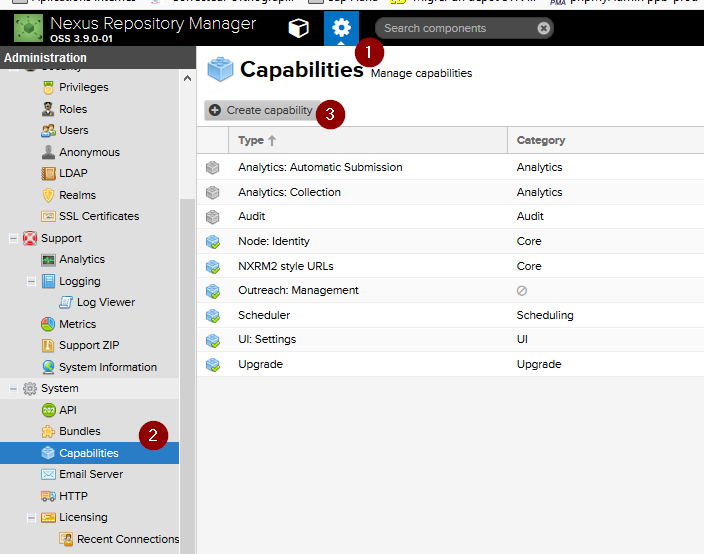Viewport: 704px width, 554px height.
Task: Click the Nexus Repository Manager logo
Action: point(29,28)
